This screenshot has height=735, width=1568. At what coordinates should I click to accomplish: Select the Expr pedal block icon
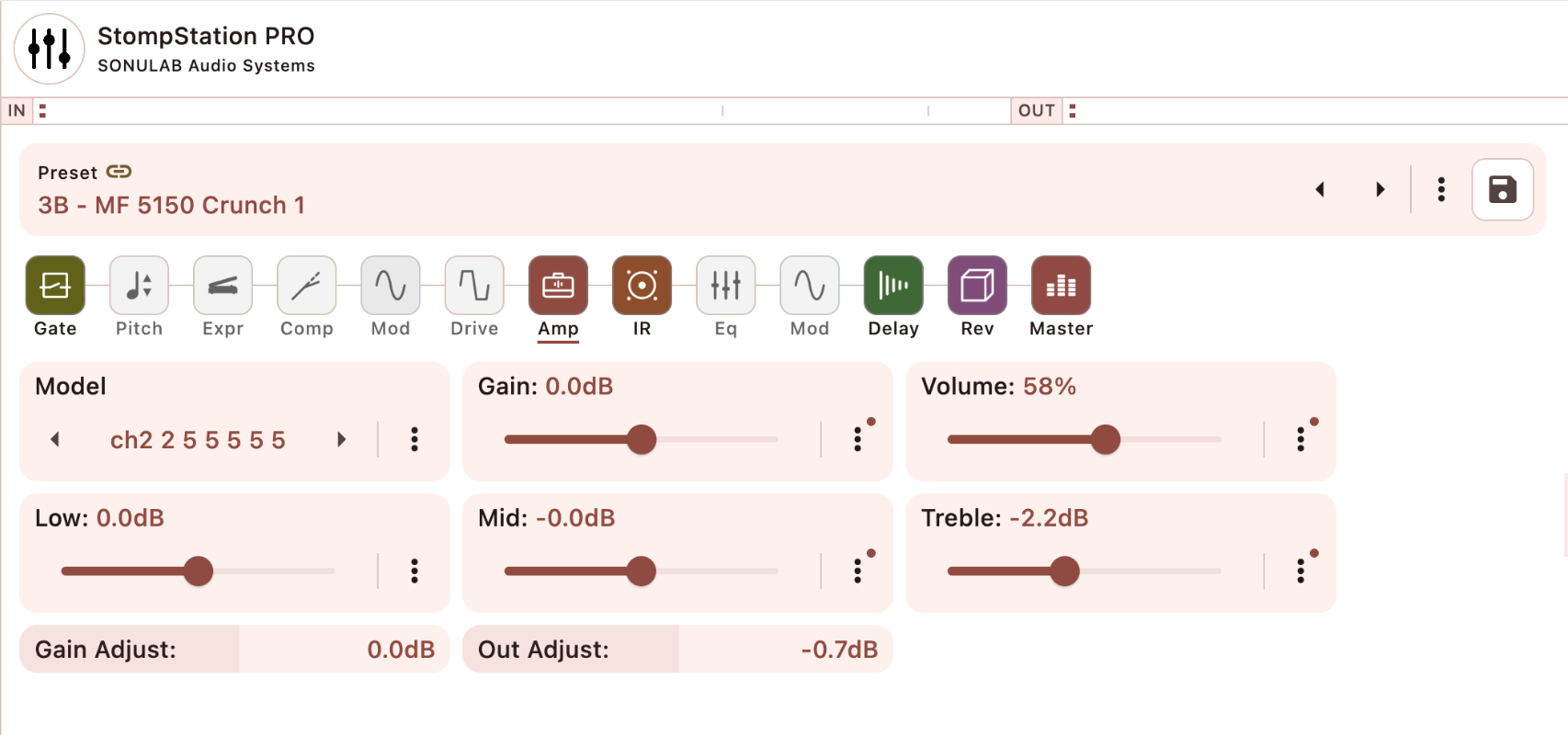[x=222, y=286]
